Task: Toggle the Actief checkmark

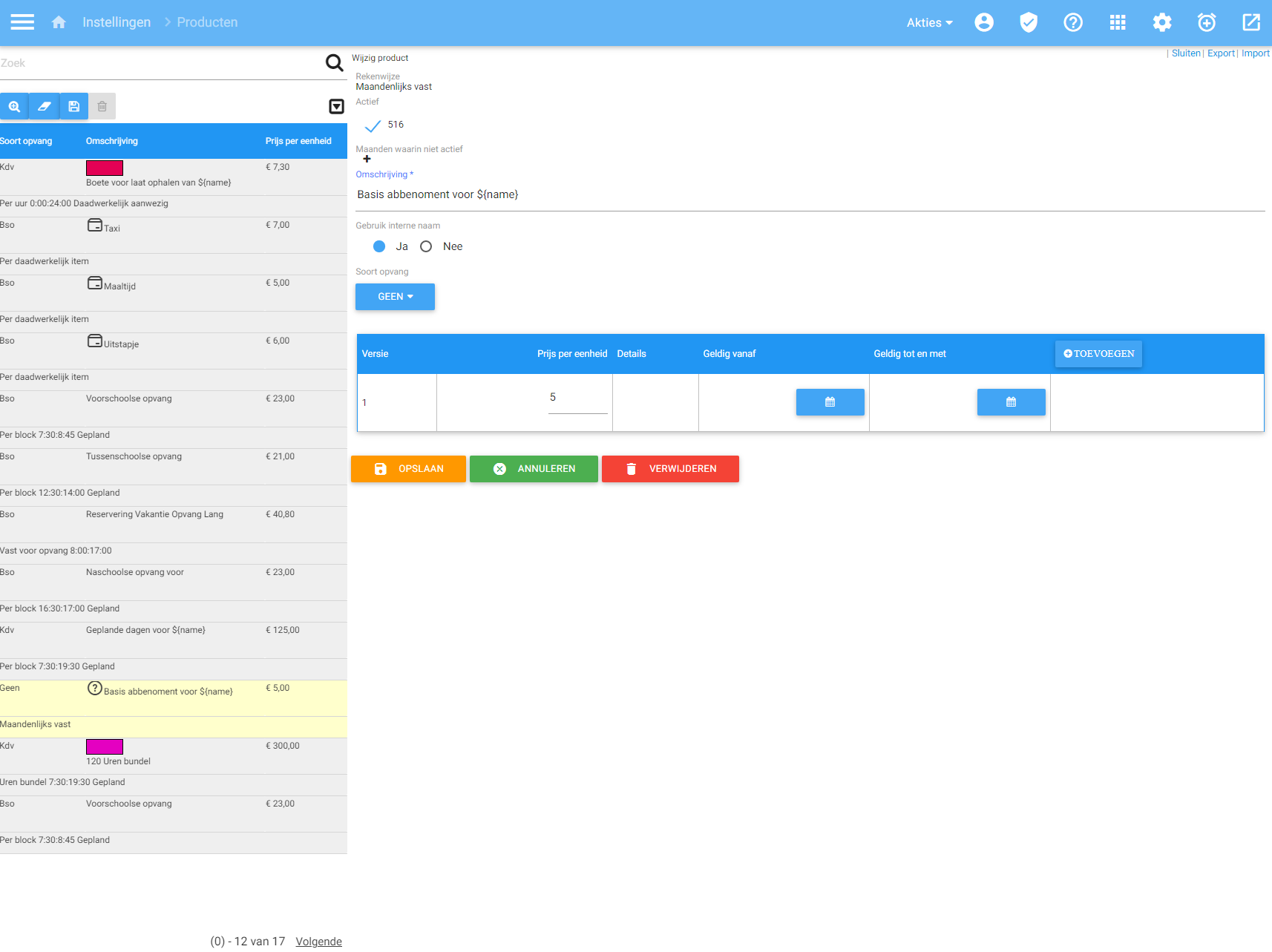Action: click(x=373, y=125)
